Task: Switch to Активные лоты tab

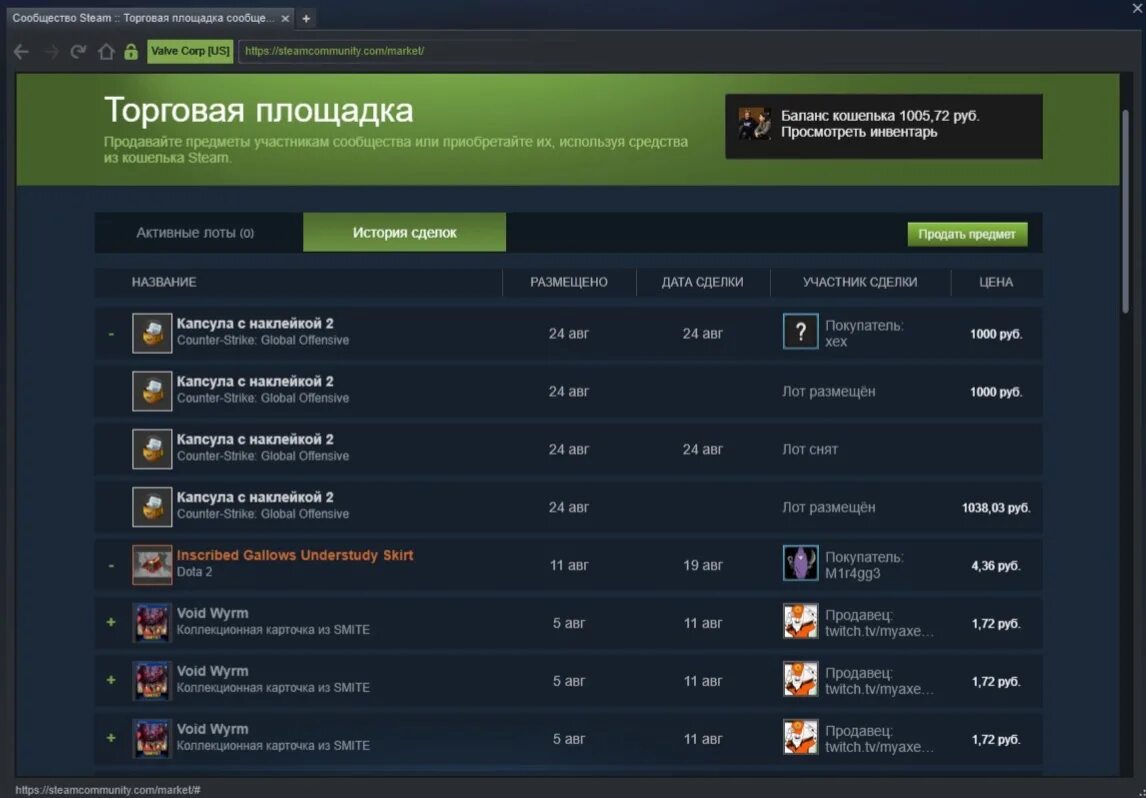Action: click(x=195, y=233)
